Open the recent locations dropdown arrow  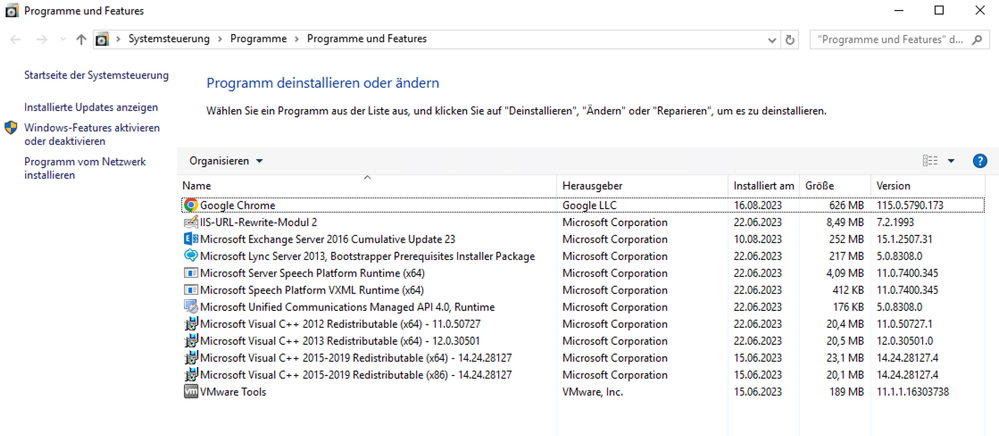point(62,39)
